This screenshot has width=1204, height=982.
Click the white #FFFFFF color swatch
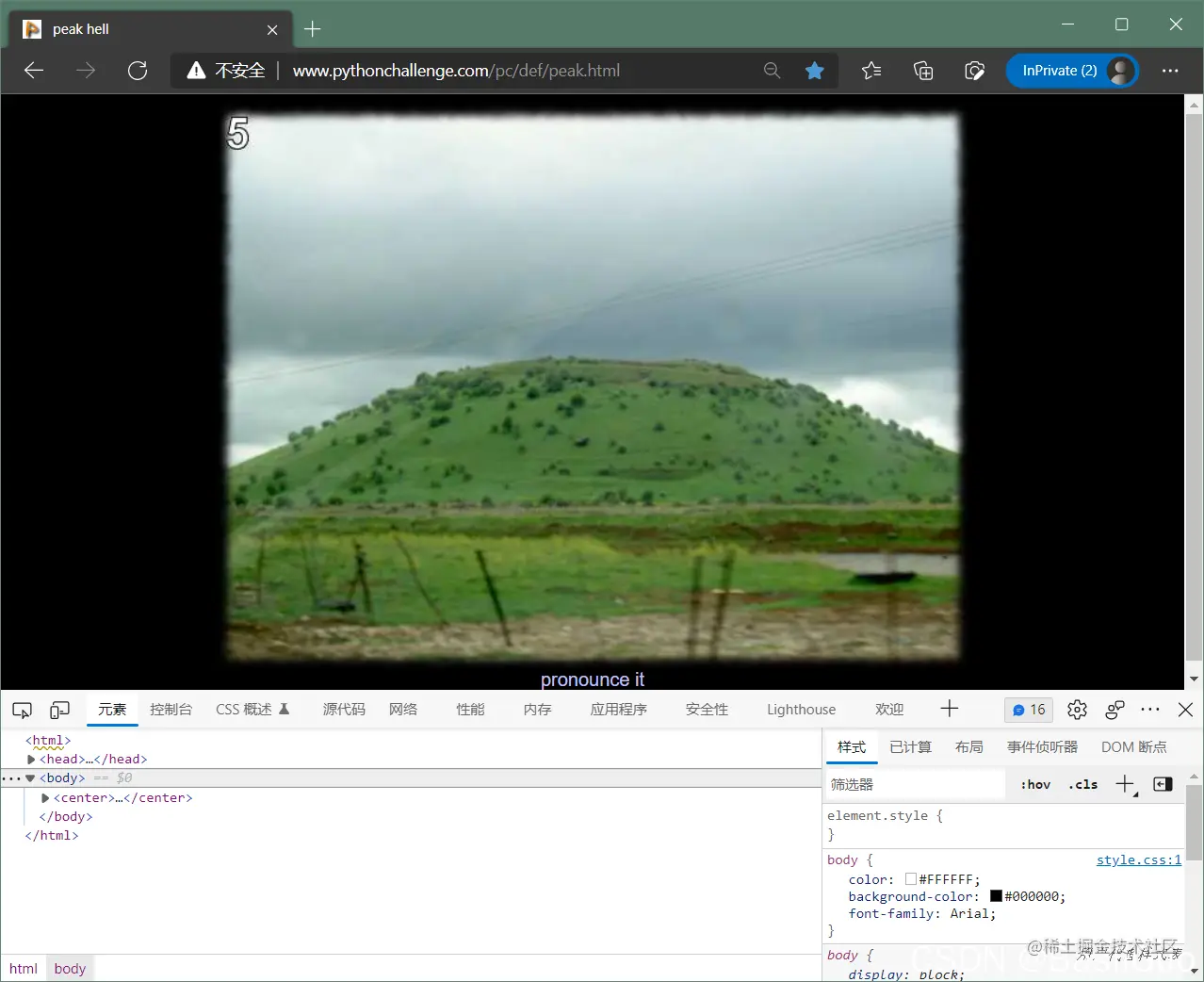point(911,879)
